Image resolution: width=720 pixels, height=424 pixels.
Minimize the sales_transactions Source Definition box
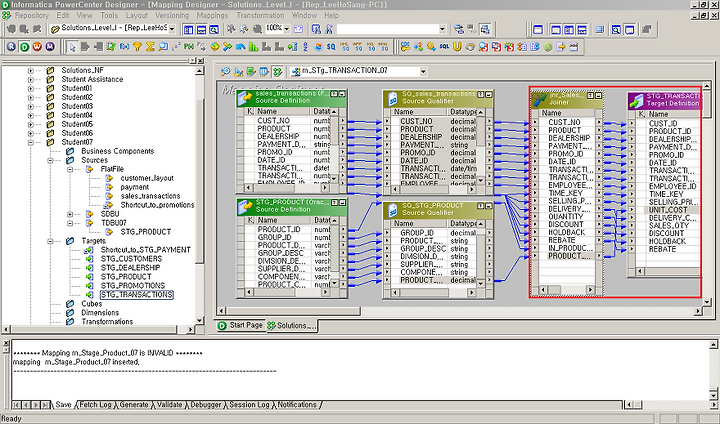(x=342, y=94)
